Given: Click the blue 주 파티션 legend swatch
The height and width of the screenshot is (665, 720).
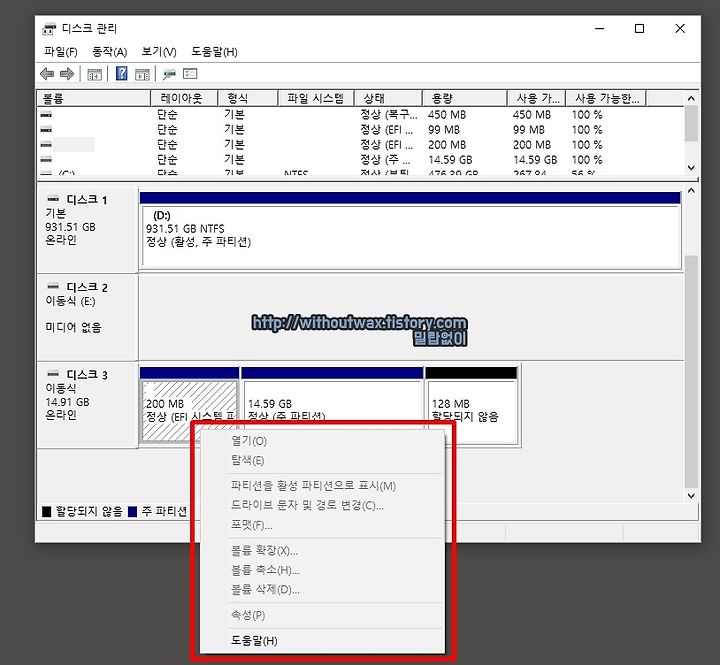Looking at the screenshot, I should pyautogui.click(x=133, y=512).
